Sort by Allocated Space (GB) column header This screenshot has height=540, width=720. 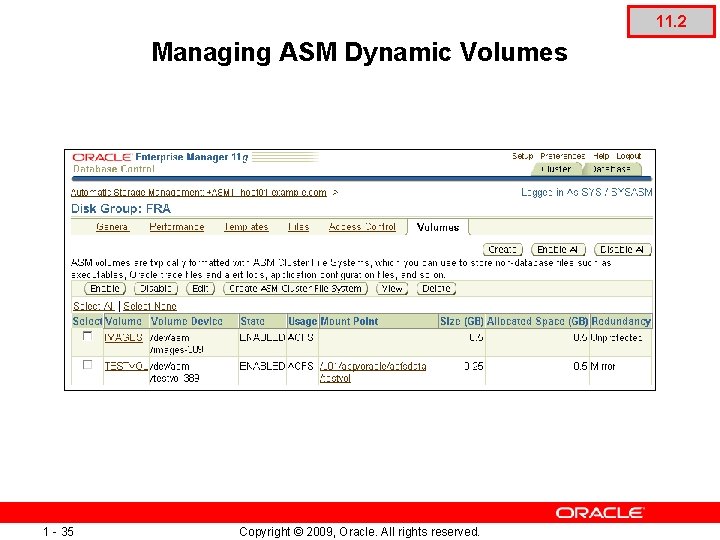[537, 321]
